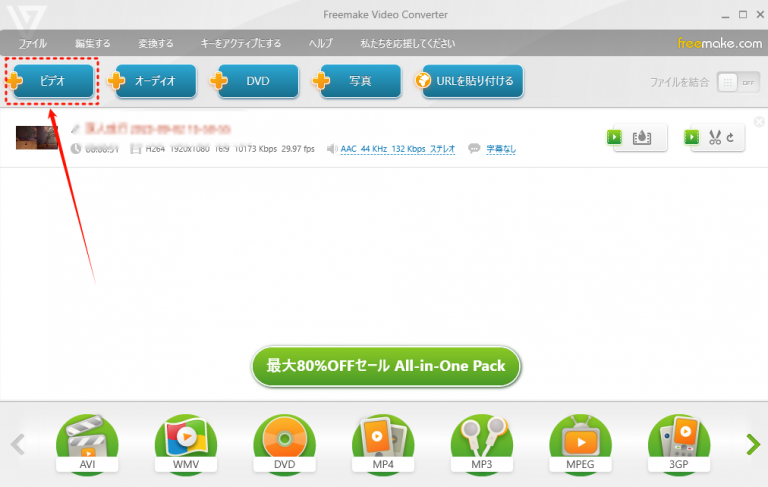768x487 pixels.
Task: Open the subtitle selection dropdown
Action: [x=501, y=149]
